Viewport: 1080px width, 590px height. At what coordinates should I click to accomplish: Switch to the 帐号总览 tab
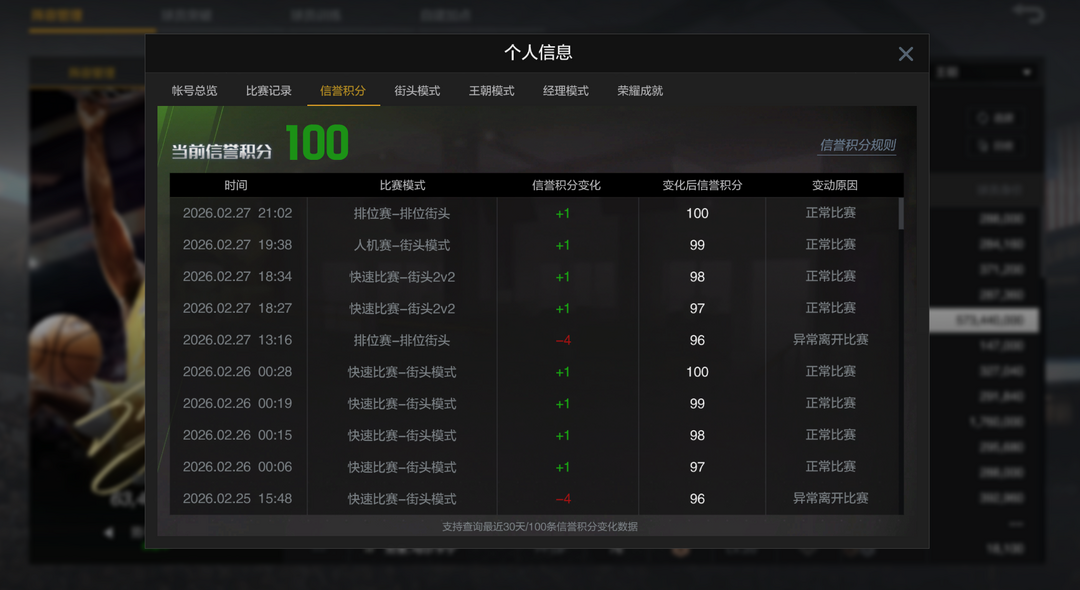pyautogui.click(x=194, y=91)
